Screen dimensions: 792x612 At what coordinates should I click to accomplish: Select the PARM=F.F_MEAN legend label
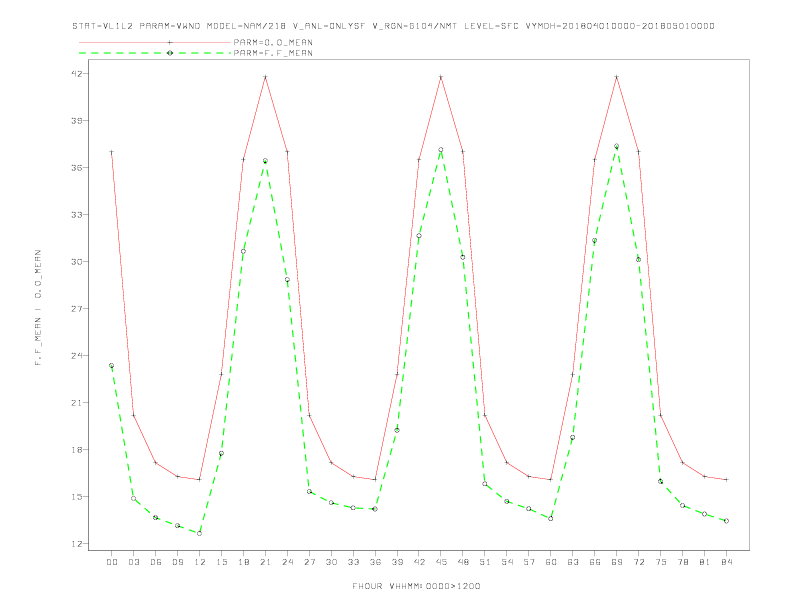pos(273,53)
